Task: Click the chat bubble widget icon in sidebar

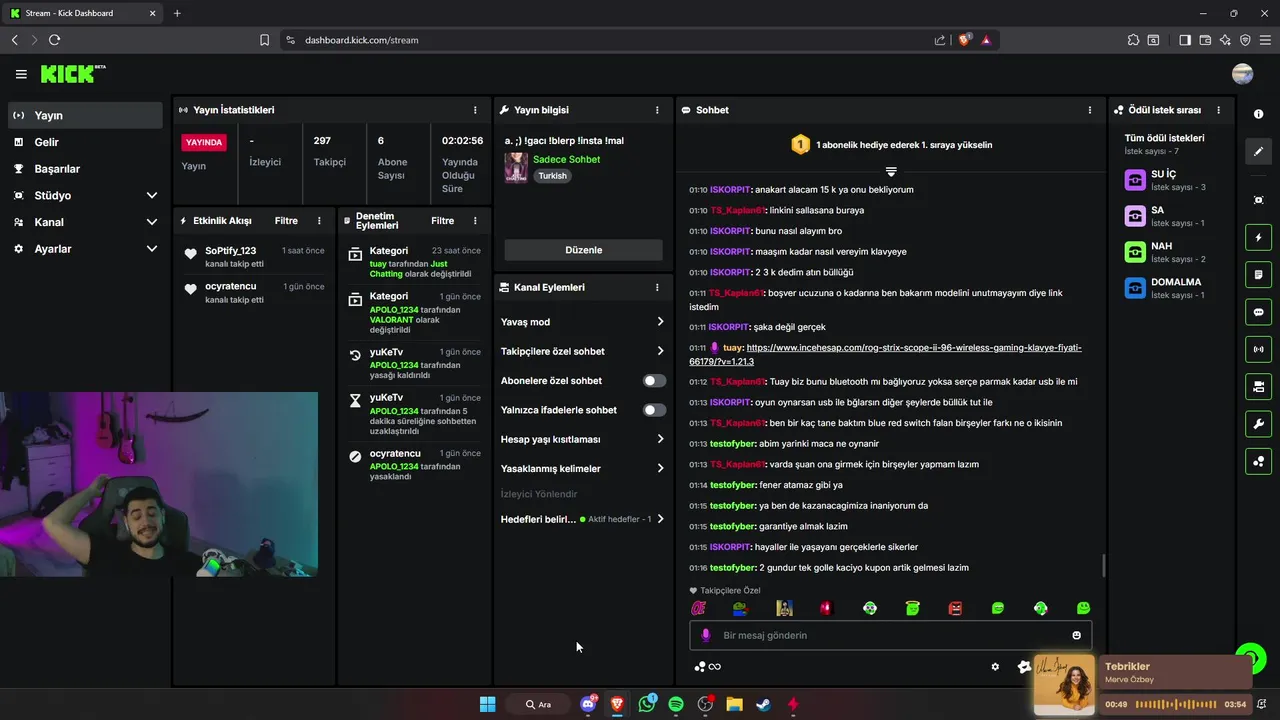Action: tap(1258, 312)
